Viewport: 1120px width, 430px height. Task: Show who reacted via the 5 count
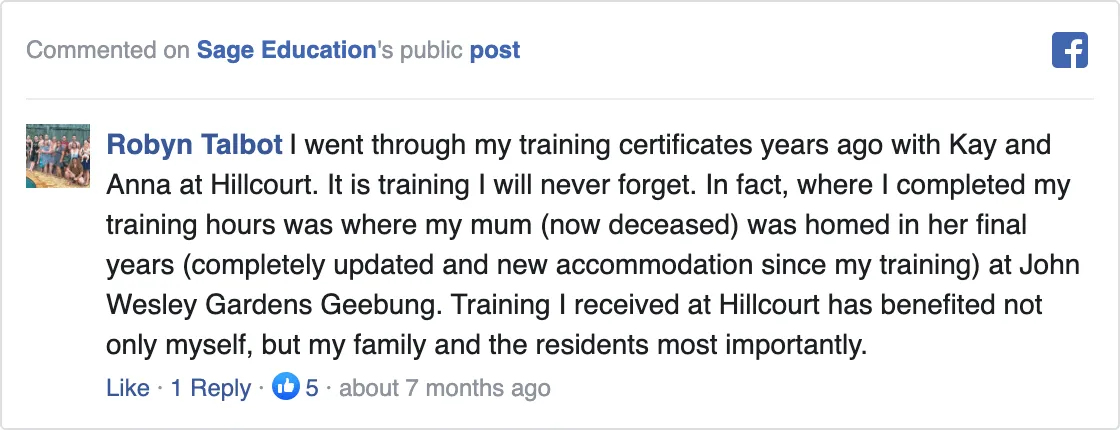tap(312, 388)
